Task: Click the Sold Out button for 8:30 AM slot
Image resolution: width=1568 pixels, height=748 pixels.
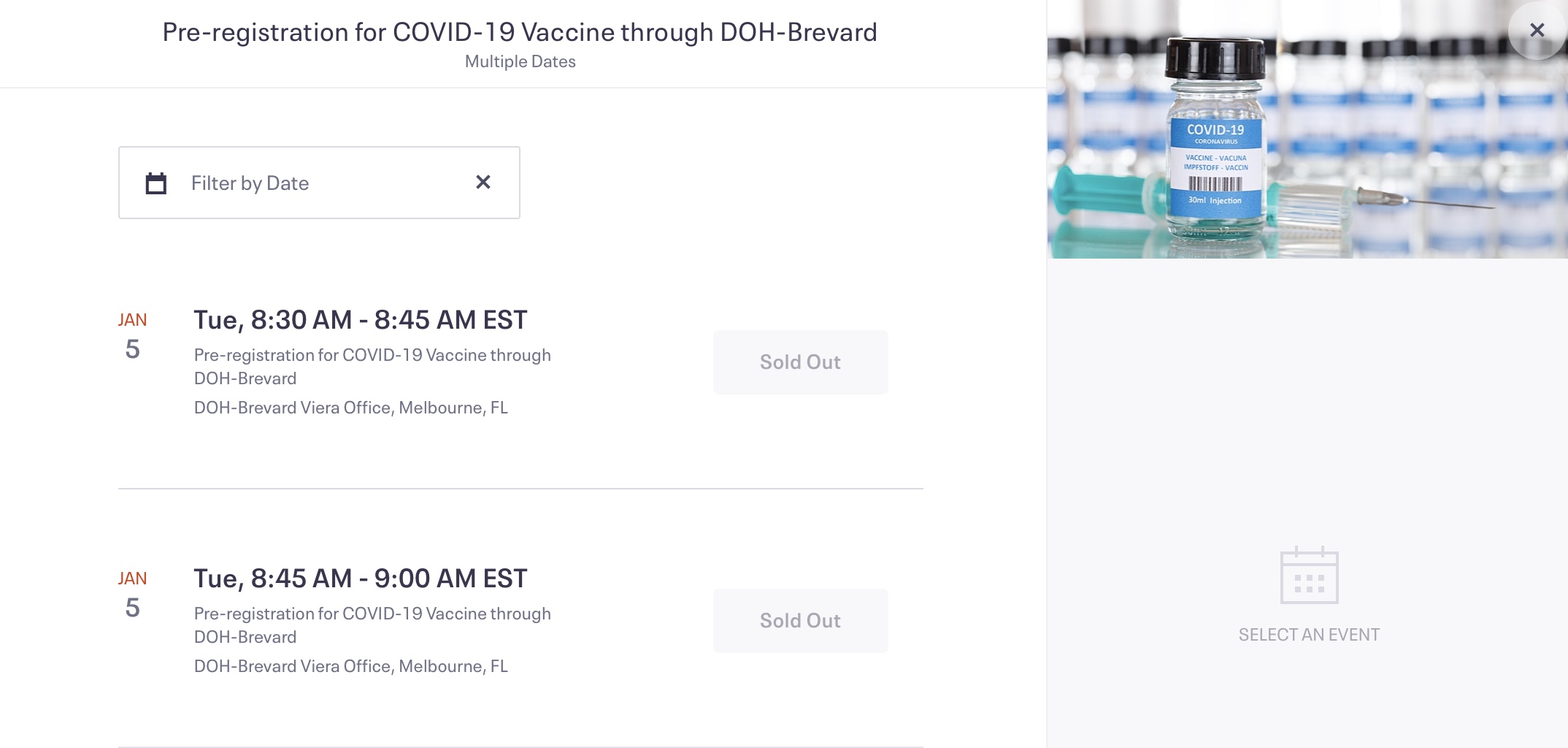Action: [800, 362]
